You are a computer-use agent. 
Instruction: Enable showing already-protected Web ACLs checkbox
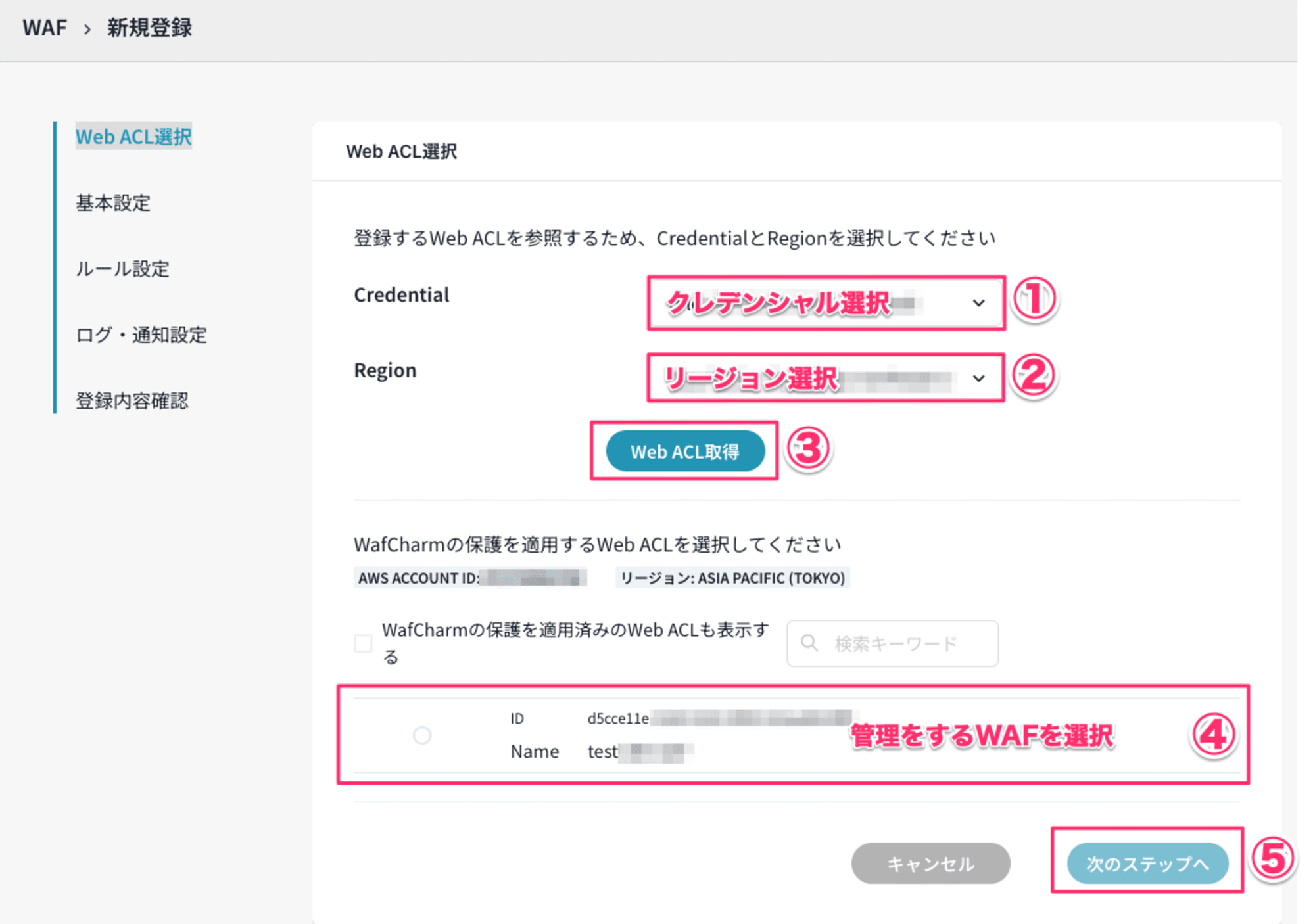click(x=363, y=643)
